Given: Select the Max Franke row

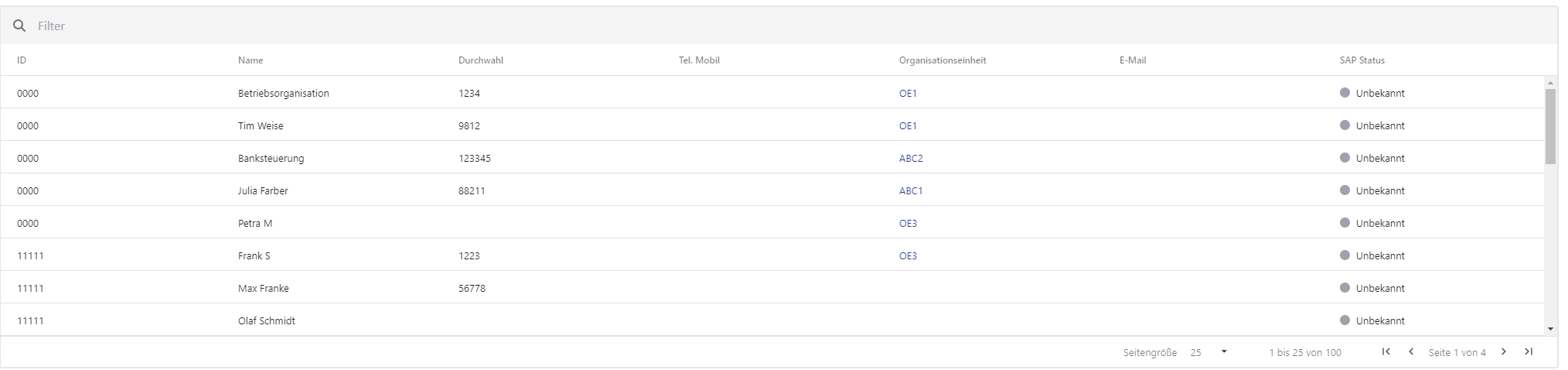Looking at the screenshot, I should pos(263,289).
